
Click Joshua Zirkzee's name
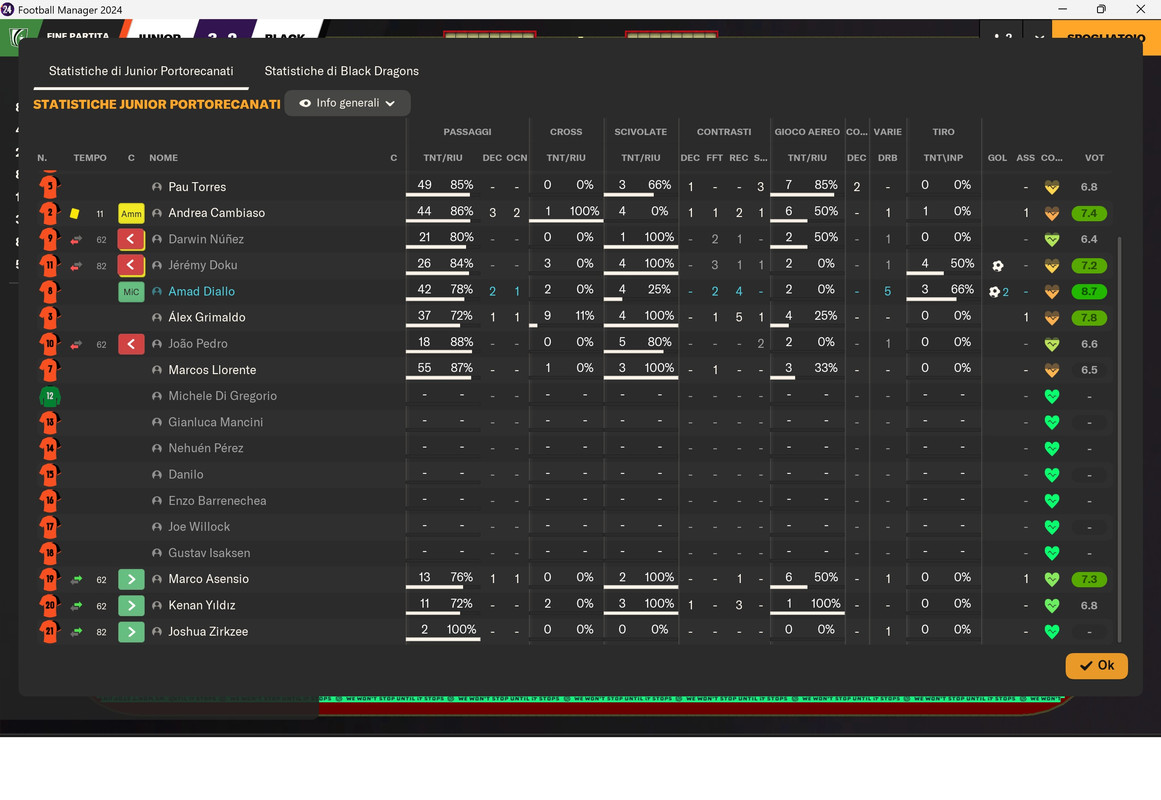(x=208, y=632)
